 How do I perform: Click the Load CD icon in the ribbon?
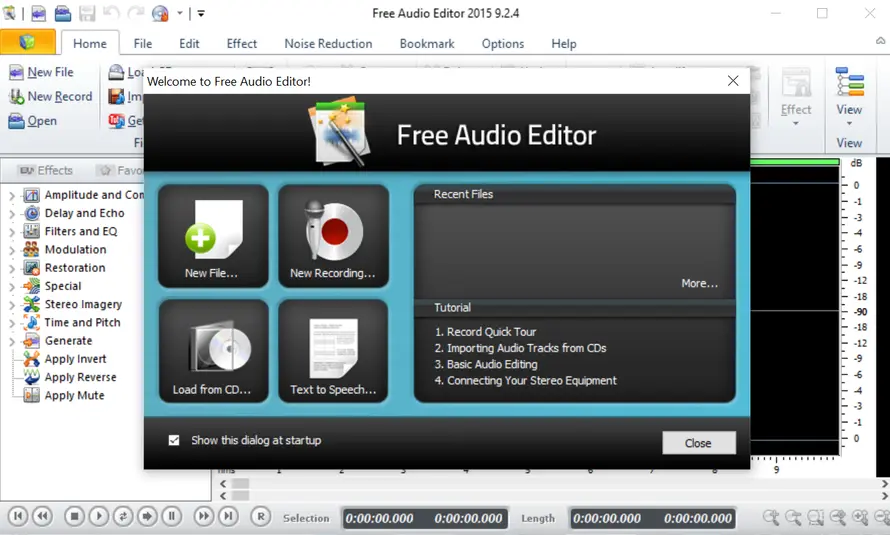(x=116, y=72)
